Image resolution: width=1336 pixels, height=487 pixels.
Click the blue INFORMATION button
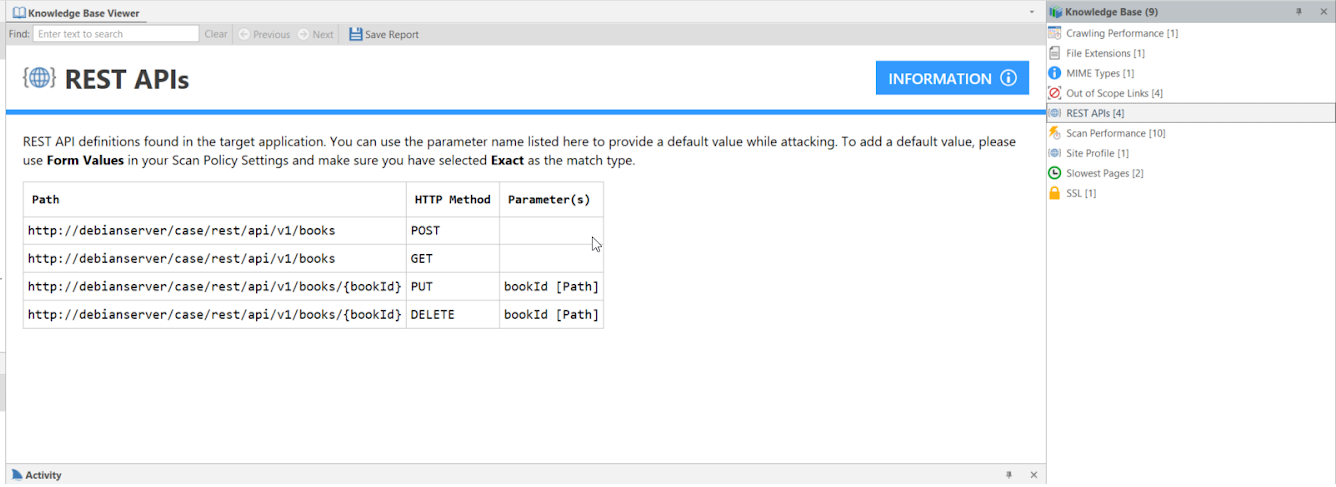click(x=951, y=78)
